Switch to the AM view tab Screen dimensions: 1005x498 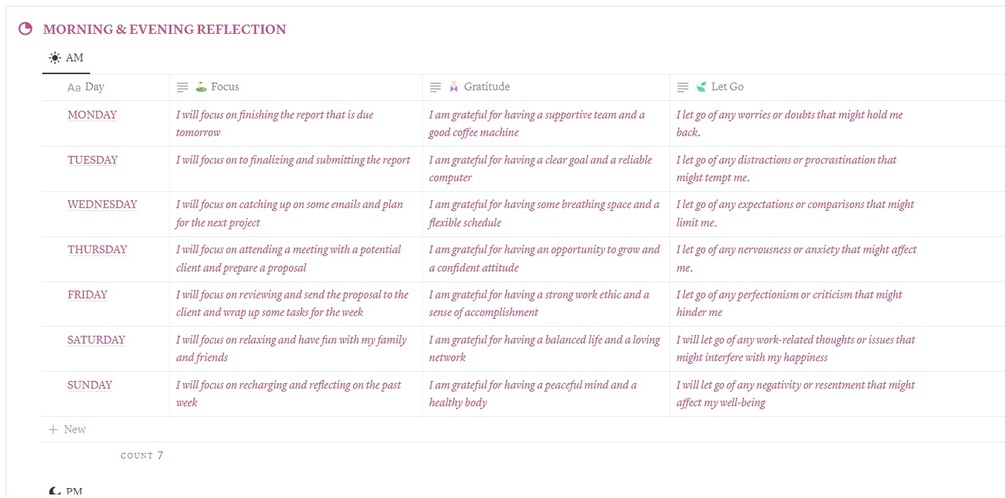[x=67, y=59]
